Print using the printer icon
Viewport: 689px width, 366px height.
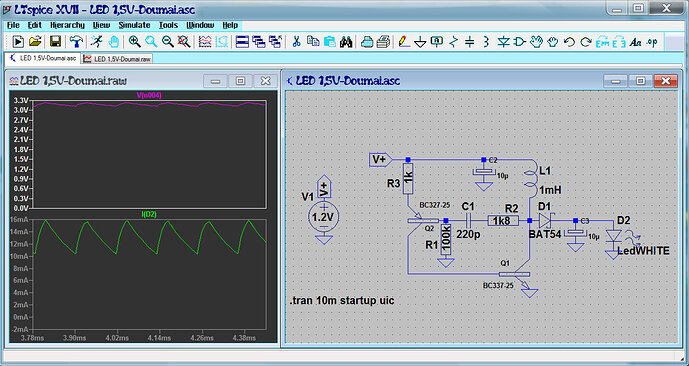coord(384,42)
